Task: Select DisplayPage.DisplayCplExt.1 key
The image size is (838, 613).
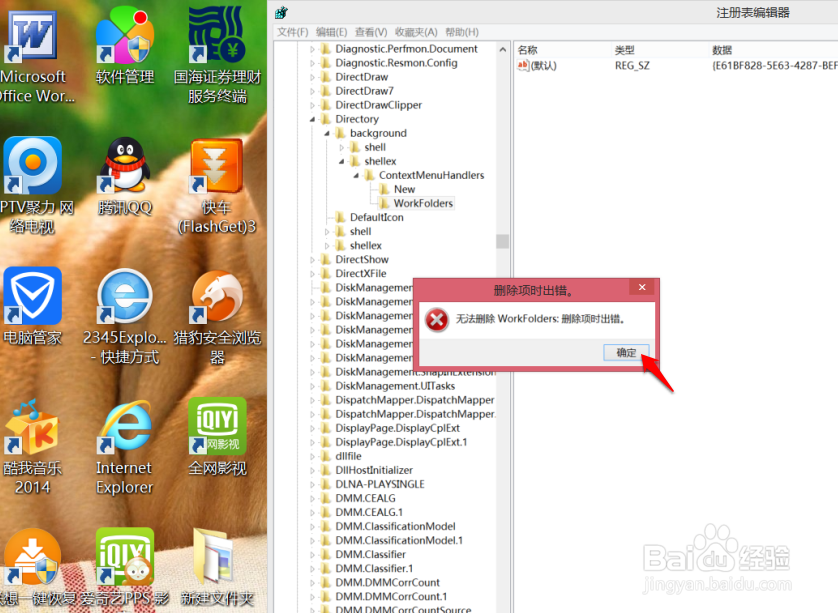Action: [x=401, y=442]
